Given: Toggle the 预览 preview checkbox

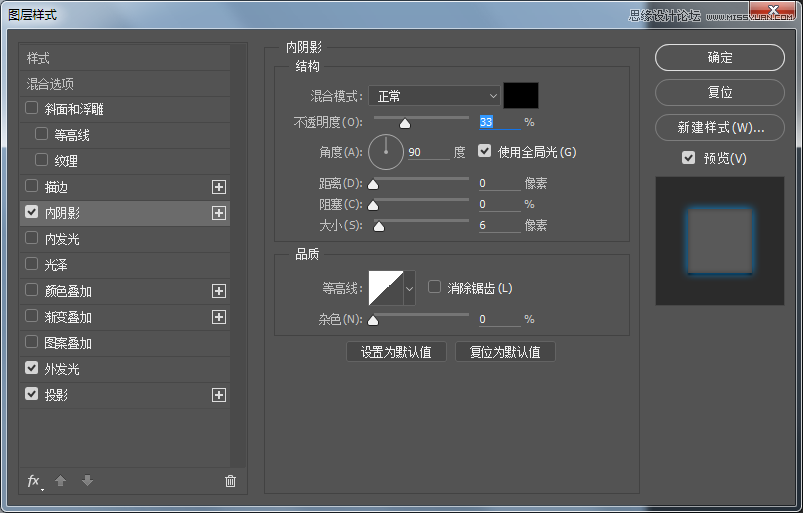Looking at the screenshot, I should [689, 158].
